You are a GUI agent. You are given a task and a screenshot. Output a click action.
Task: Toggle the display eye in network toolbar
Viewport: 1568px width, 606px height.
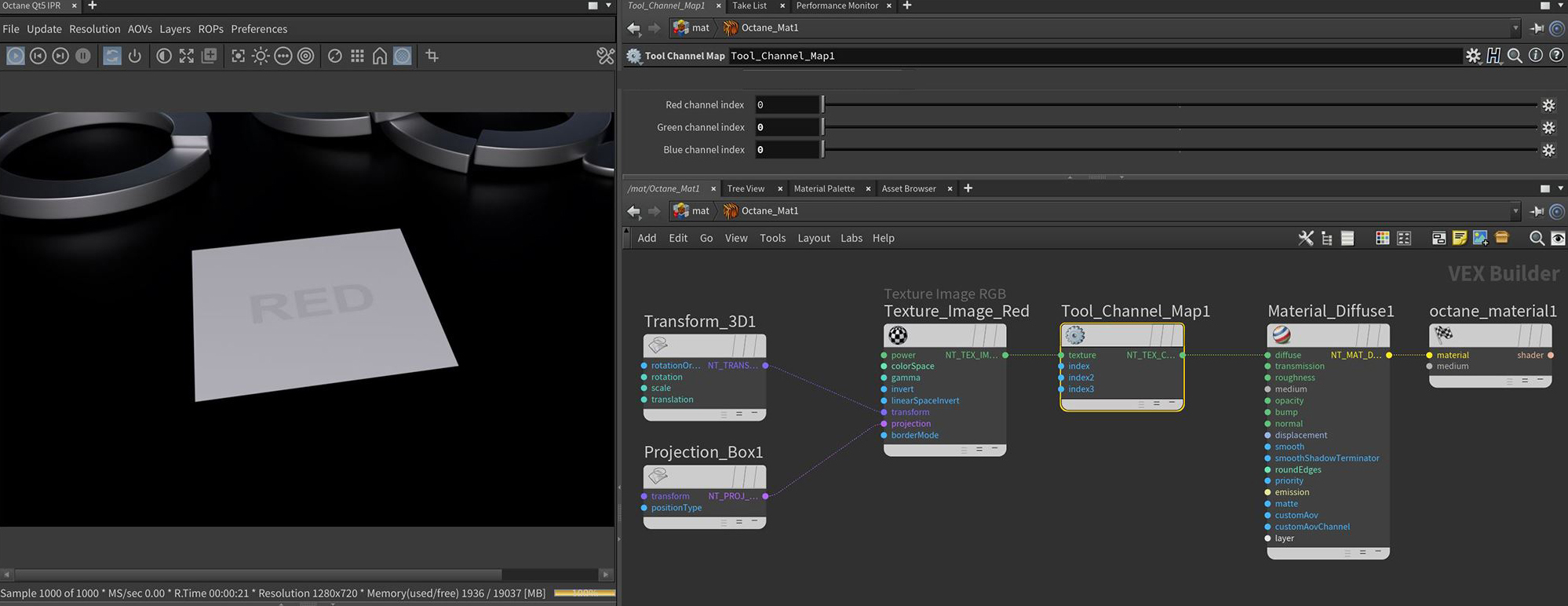[1558, 238]
